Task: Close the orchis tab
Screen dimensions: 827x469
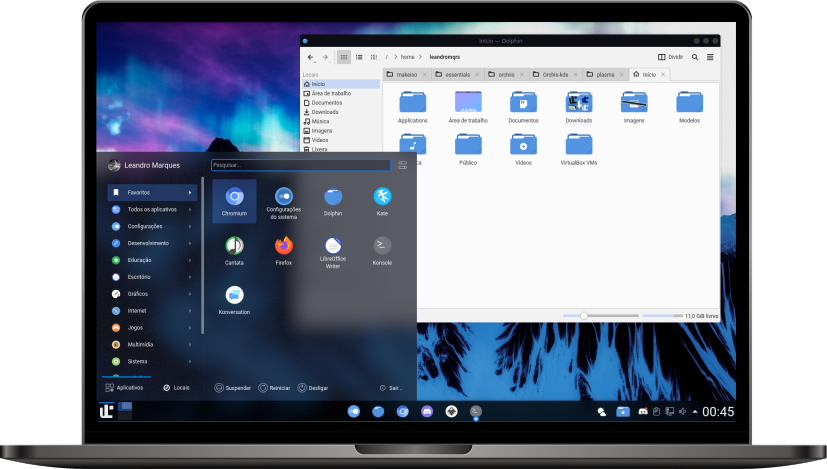Action: tap(522, 74)
